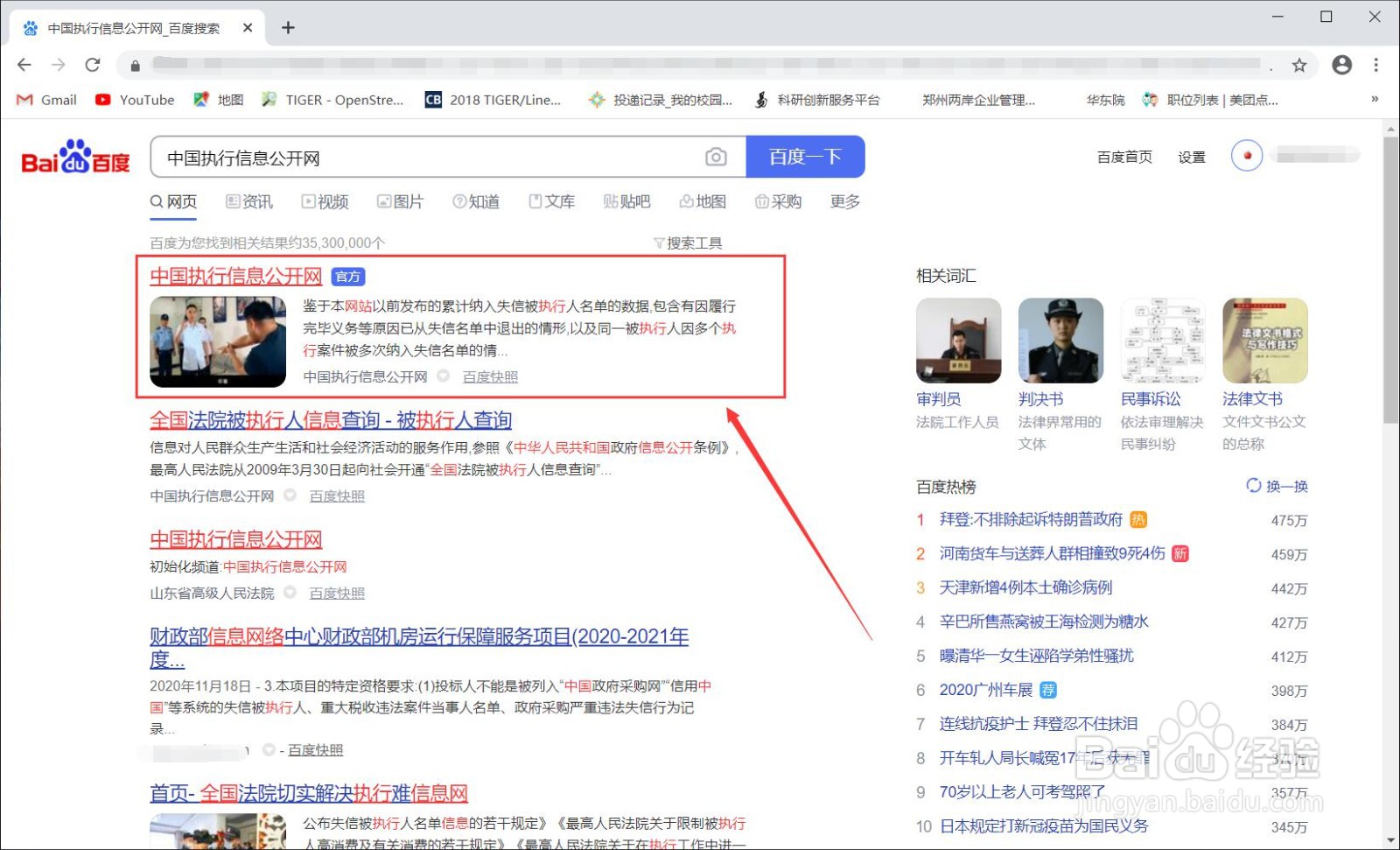Open hot topic 2020广州车展

(986, 690)
